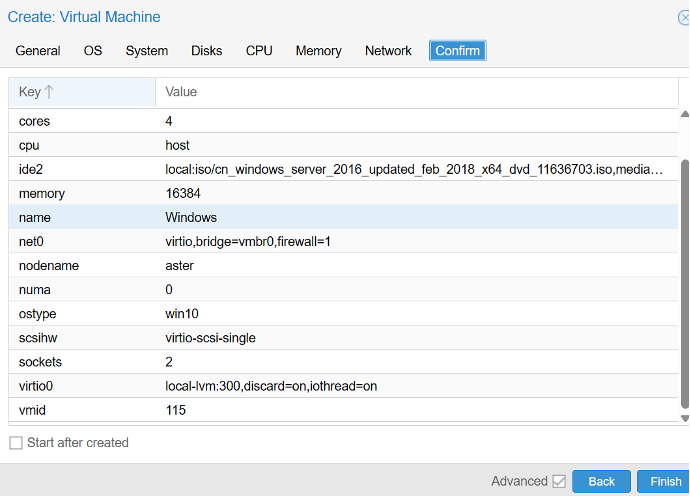Click the cores value 4
Screen dimensions: 690x496
tap(169, 121)
